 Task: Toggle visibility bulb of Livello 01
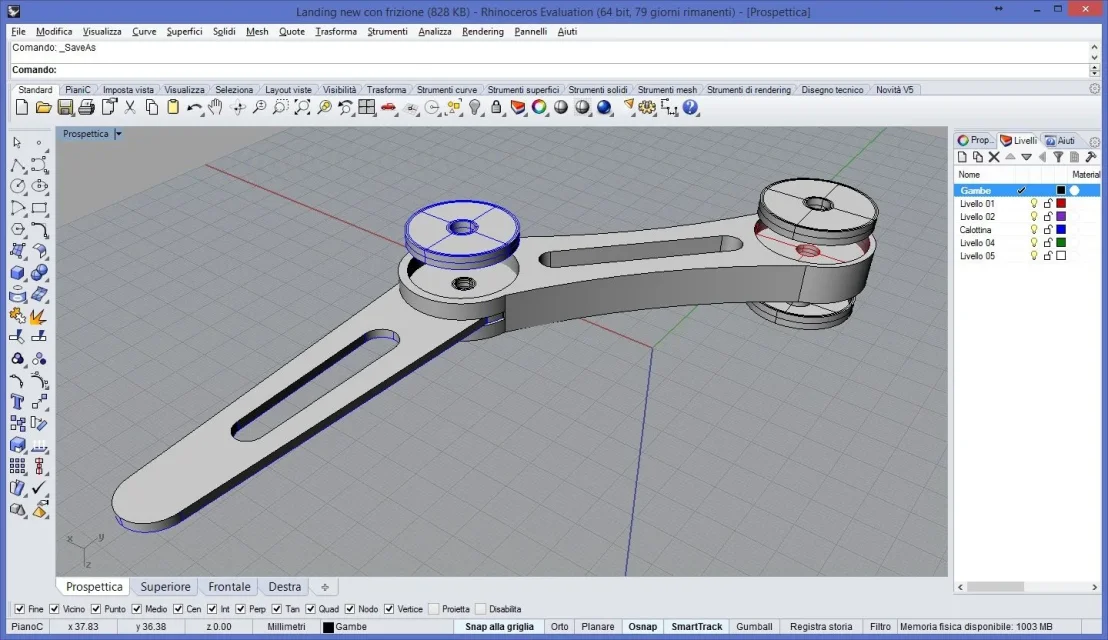click(1034, 203)
